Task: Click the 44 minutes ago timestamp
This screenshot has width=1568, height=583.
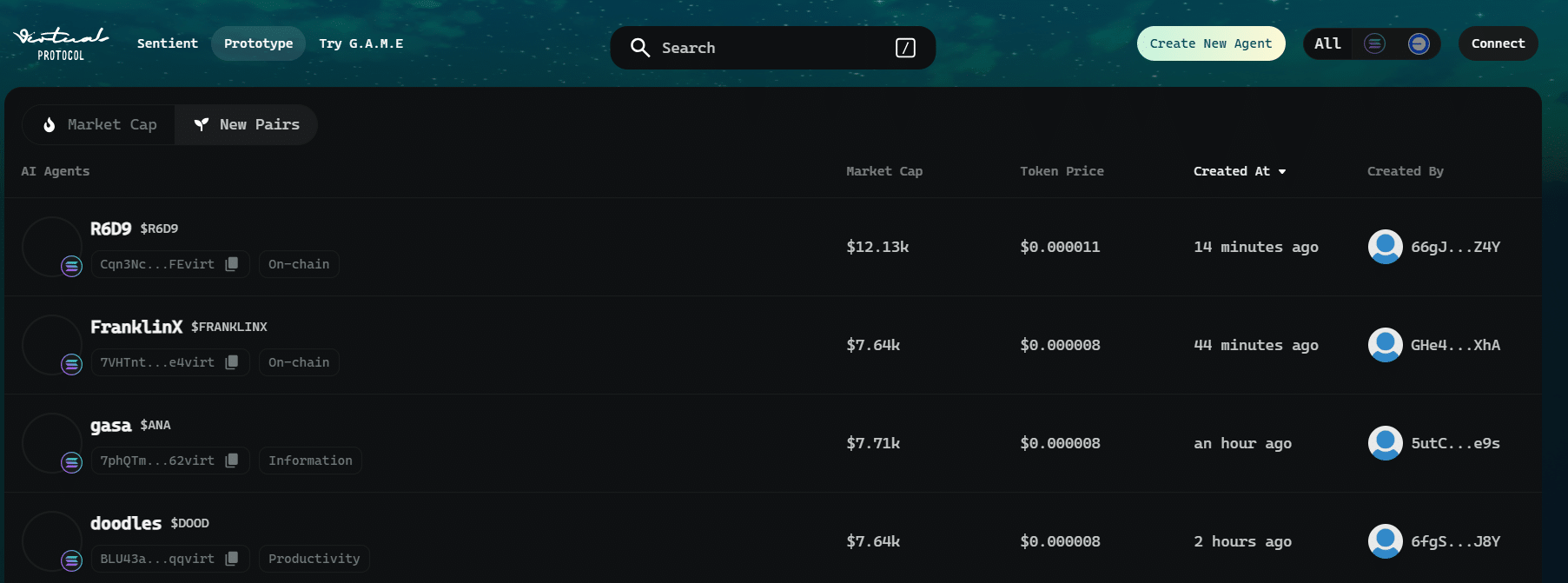Action: tap(1256, 345)
